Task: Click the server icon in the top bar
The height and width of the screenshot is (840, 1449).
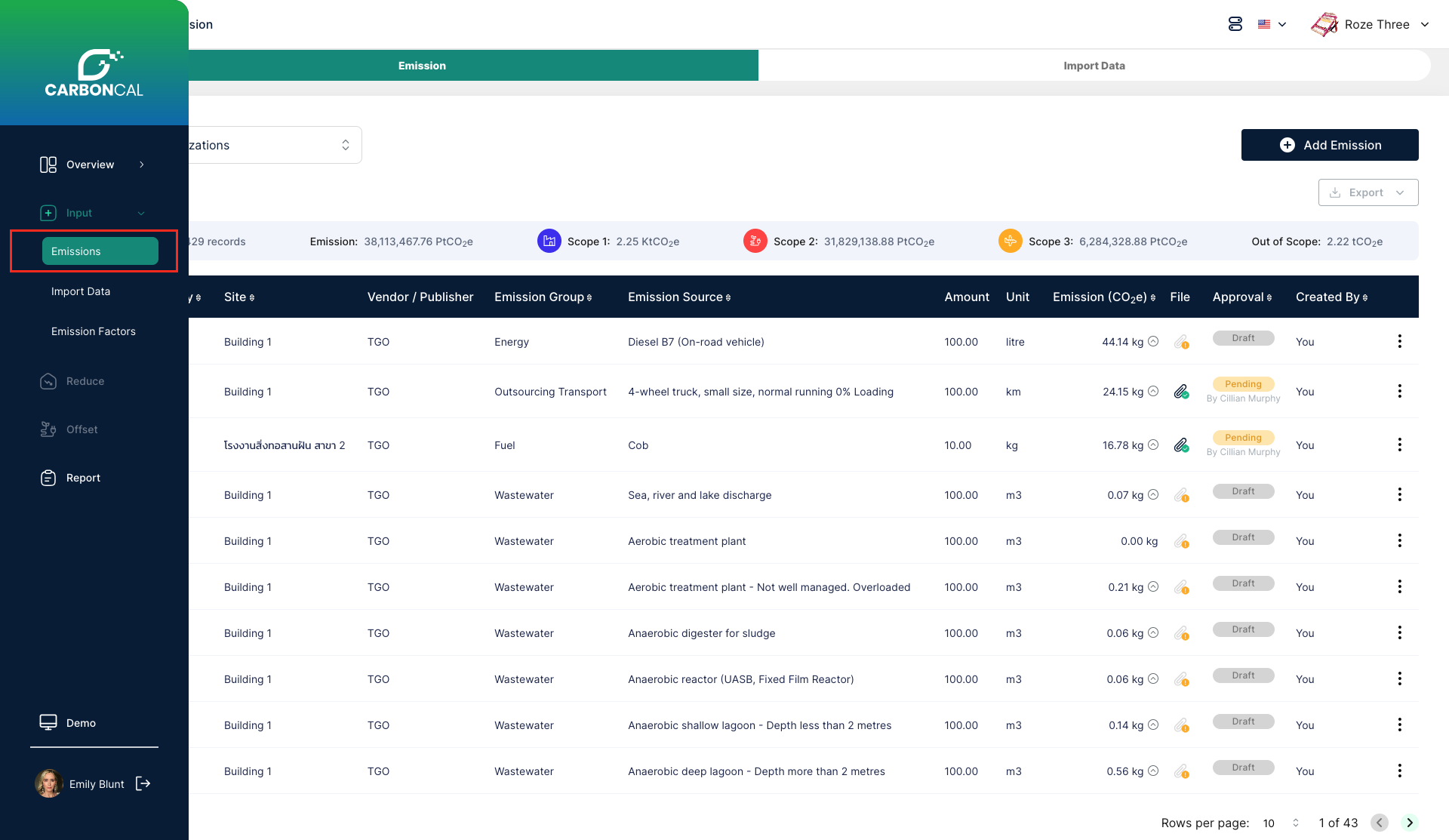Action: tap(1235, 24)
